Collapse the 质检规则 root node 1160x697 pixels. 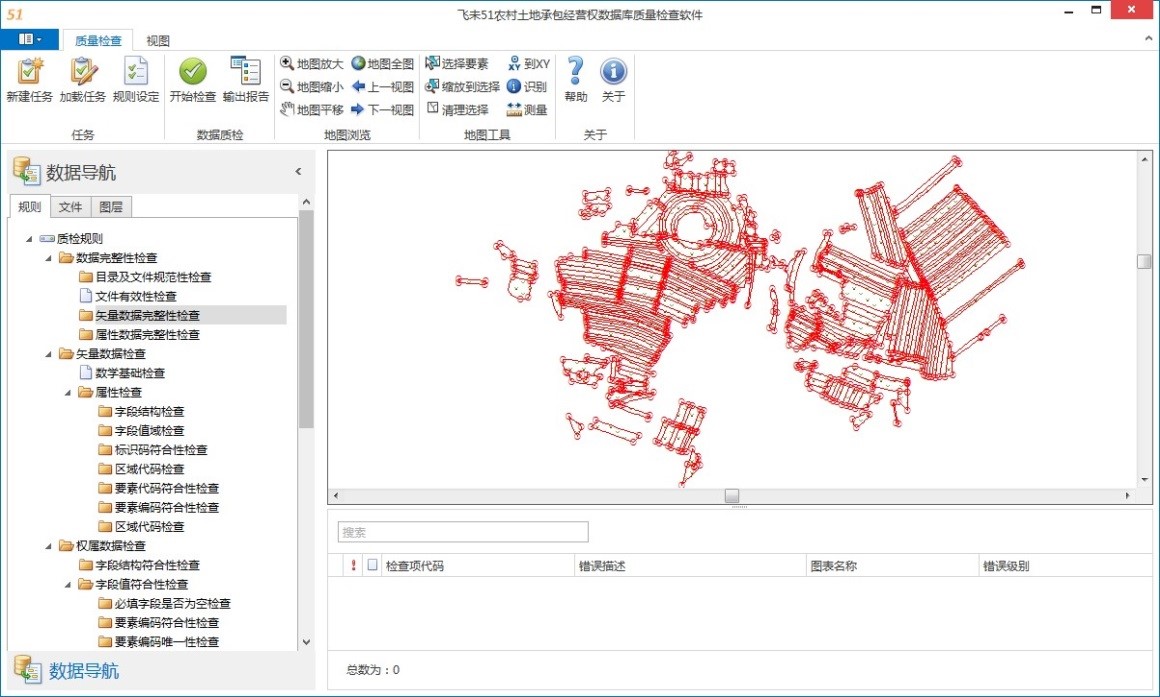pyautogui.click(x=30, y=238)
